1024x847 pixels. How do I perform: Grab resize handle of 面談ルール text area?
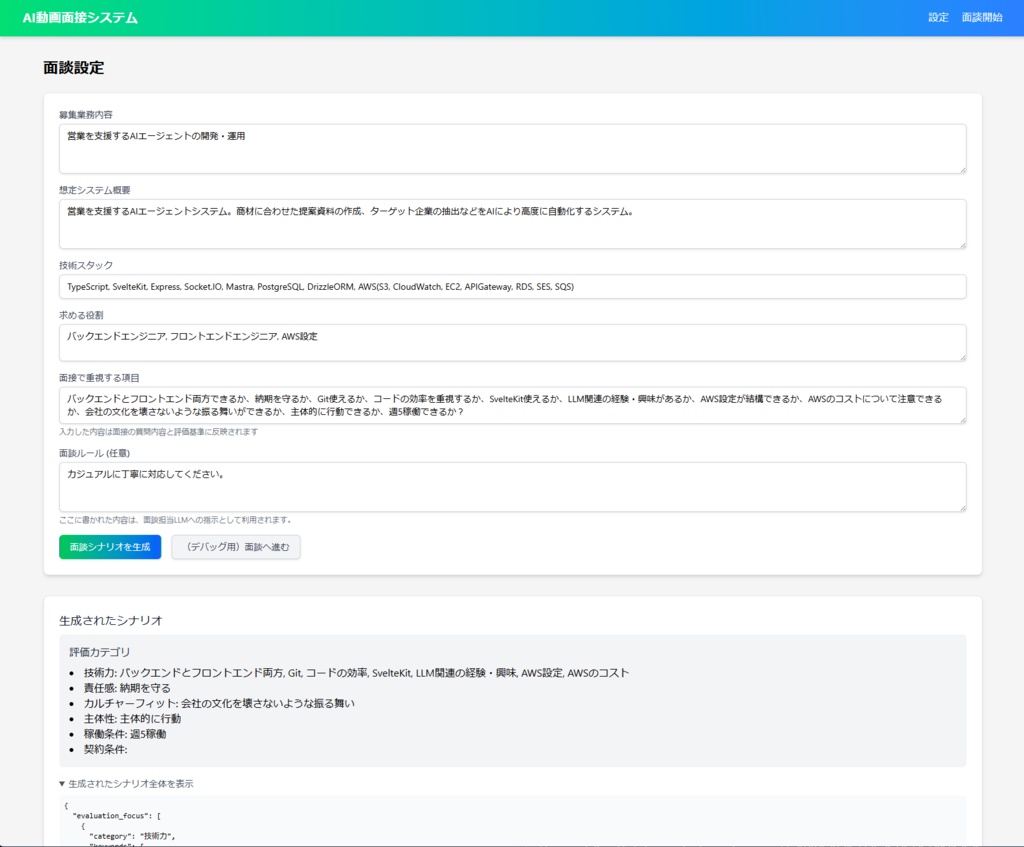click(962, 508)
